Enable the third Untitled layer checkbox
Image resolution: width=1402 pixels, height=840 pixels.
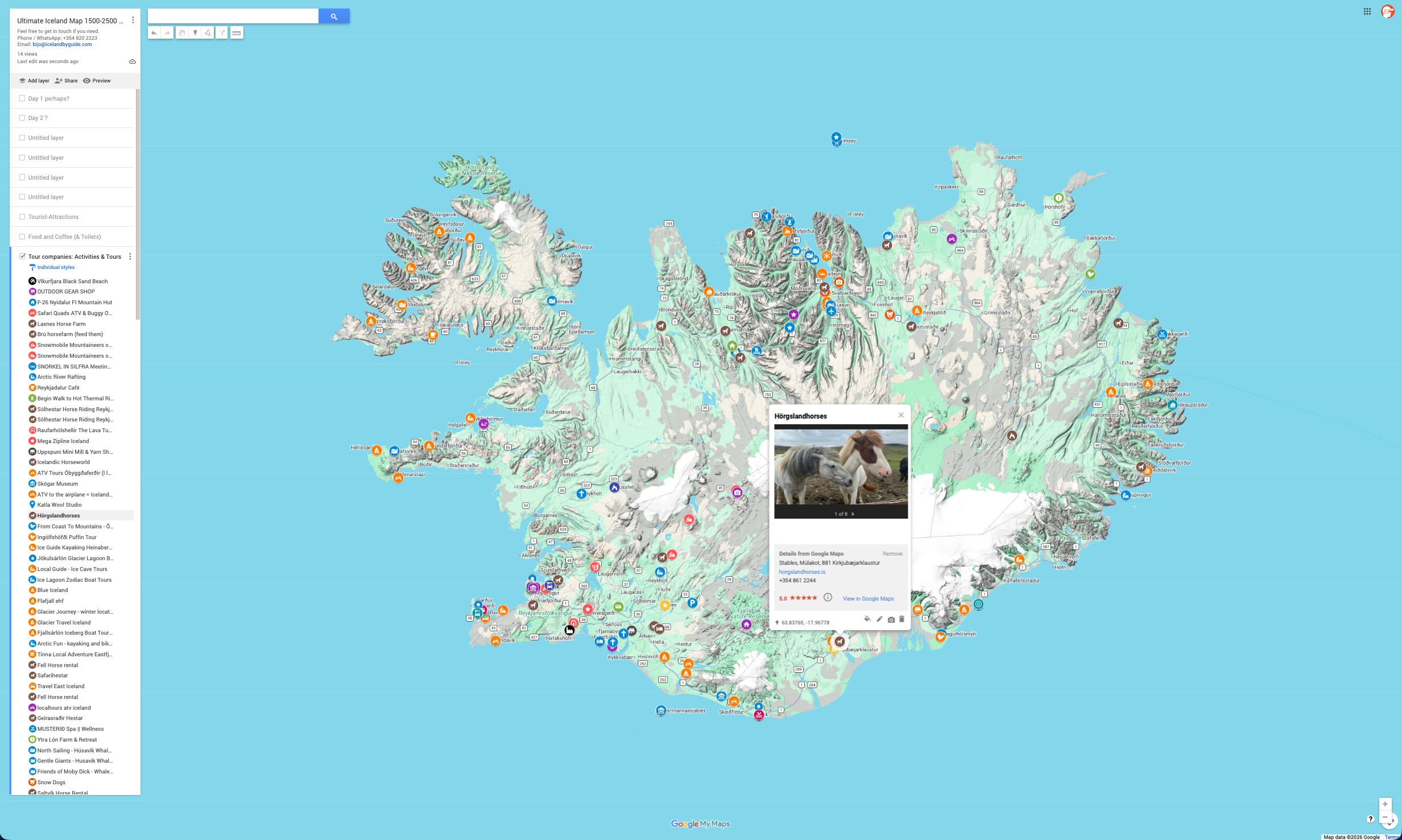(22, 177)
